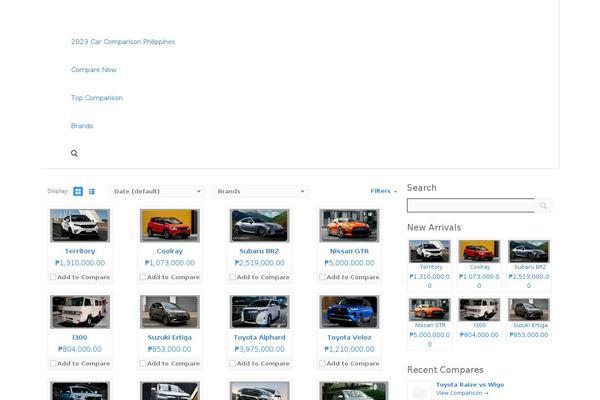Click the Nissan GTR title link in grid

349,251
